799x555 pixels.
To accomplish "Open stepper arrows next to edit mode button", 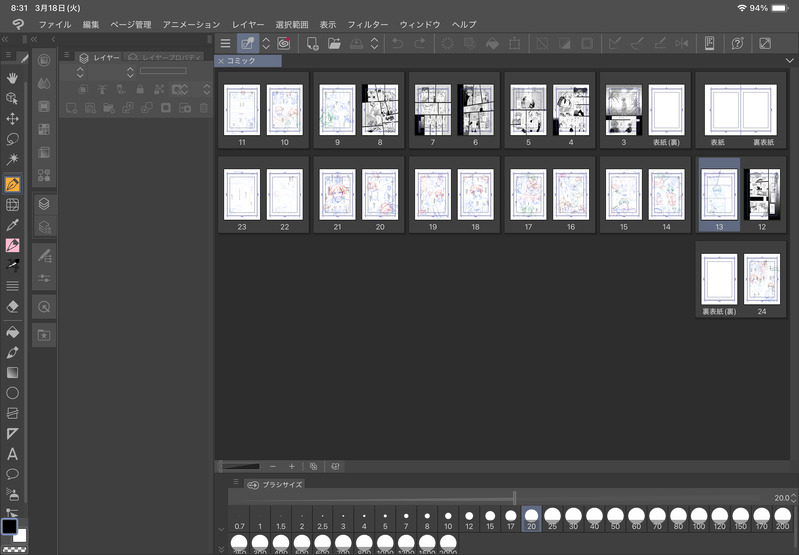I will tap(266, 44).
